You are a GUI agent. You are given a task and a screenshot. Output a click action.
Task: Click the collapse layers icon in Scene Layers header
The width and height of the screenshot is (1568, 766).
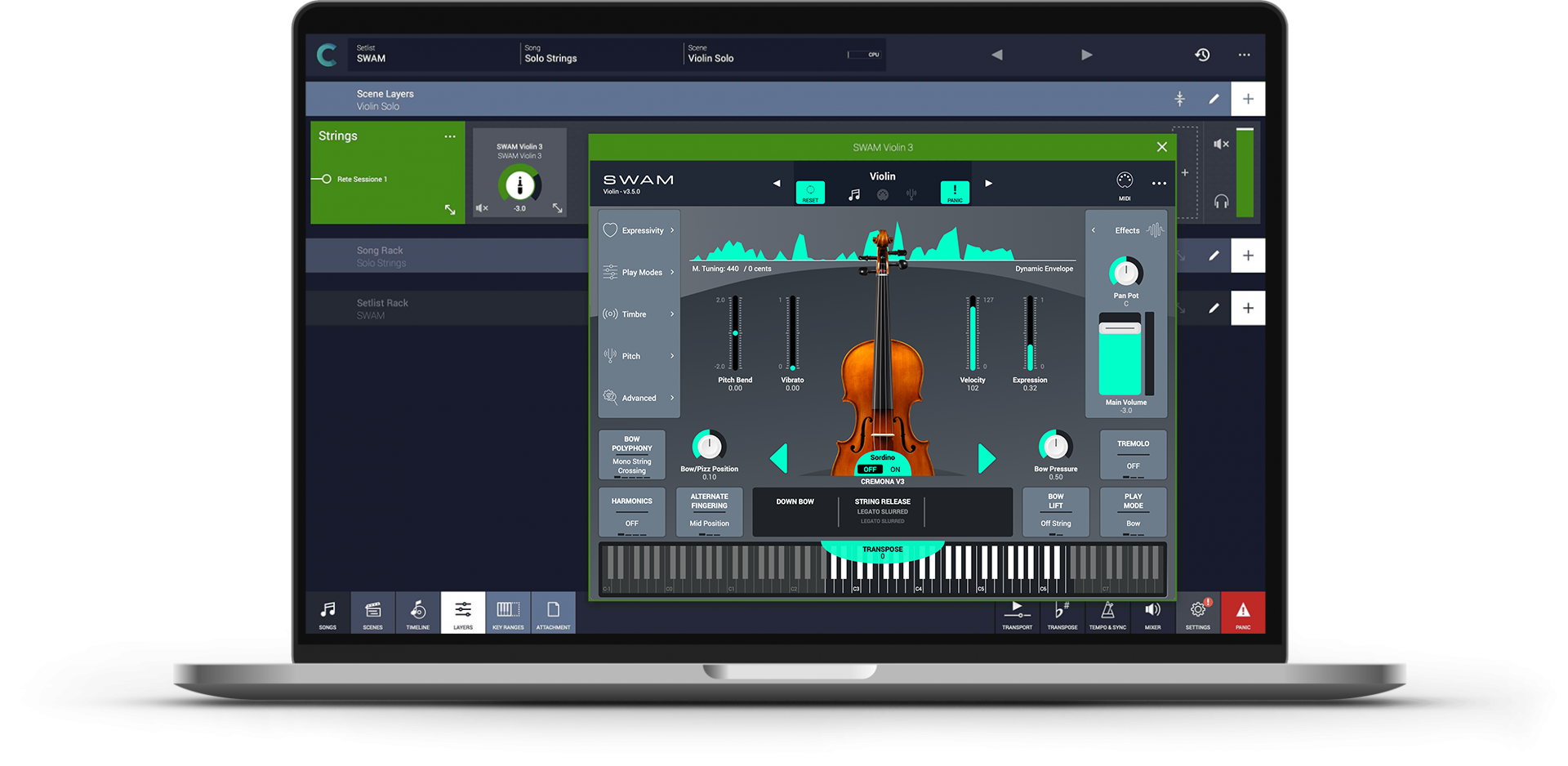(x=1179, y=99)
